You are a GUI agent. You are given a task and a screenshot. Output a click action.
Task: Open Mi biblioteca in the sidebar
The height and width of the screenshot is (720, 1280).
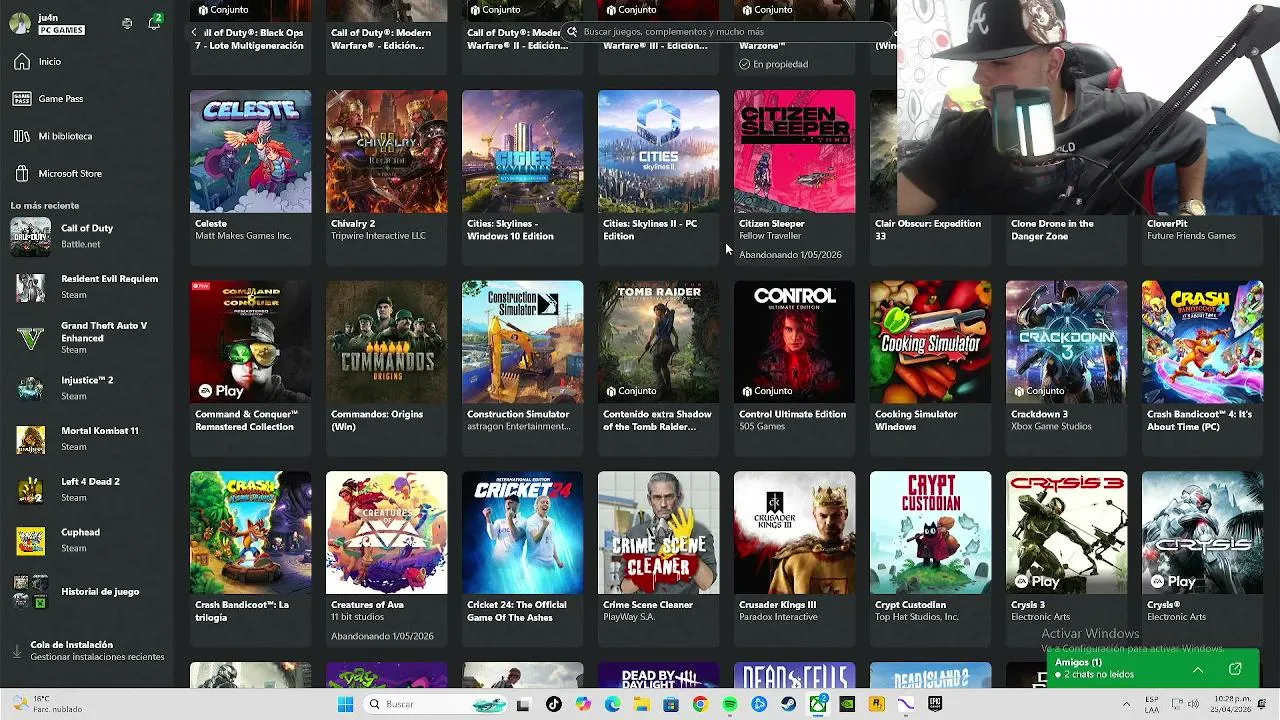[86, 136]
